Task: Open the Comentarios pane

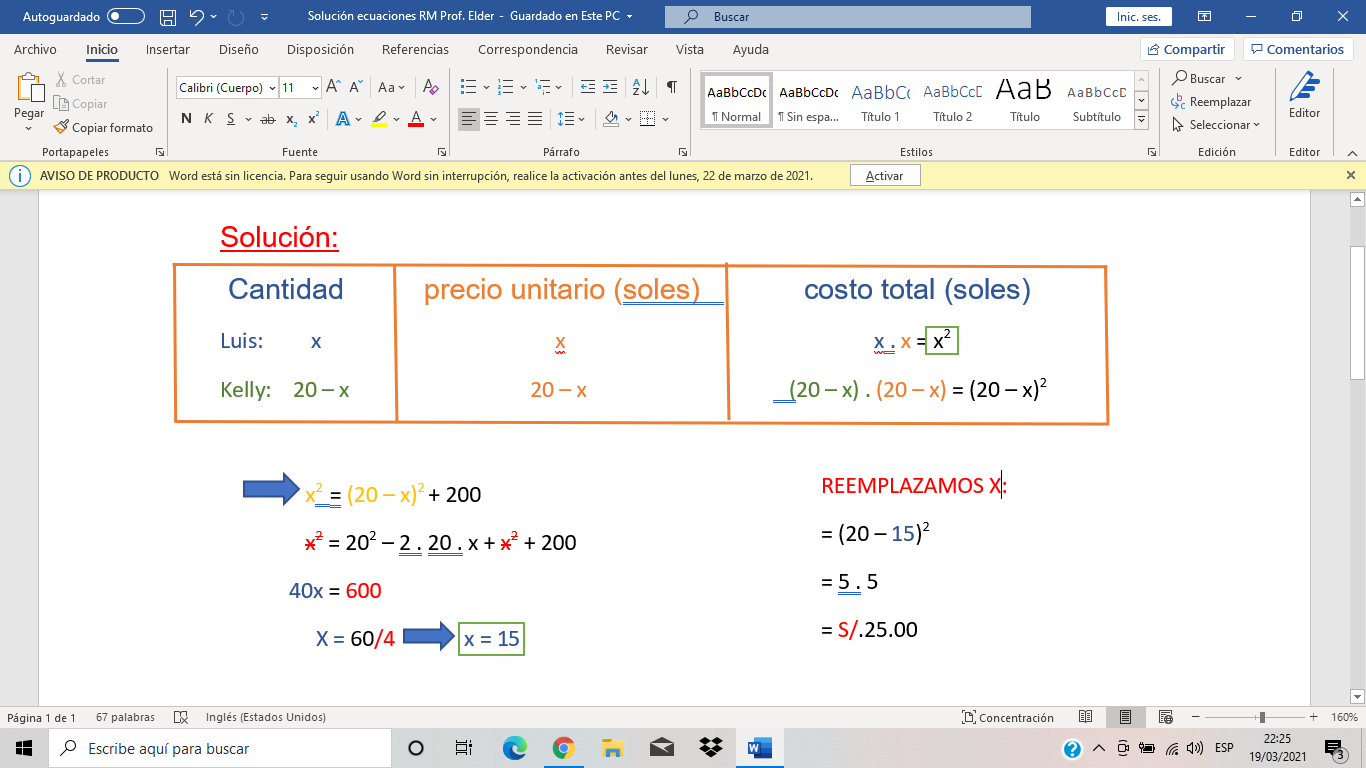Action: 1298,49
